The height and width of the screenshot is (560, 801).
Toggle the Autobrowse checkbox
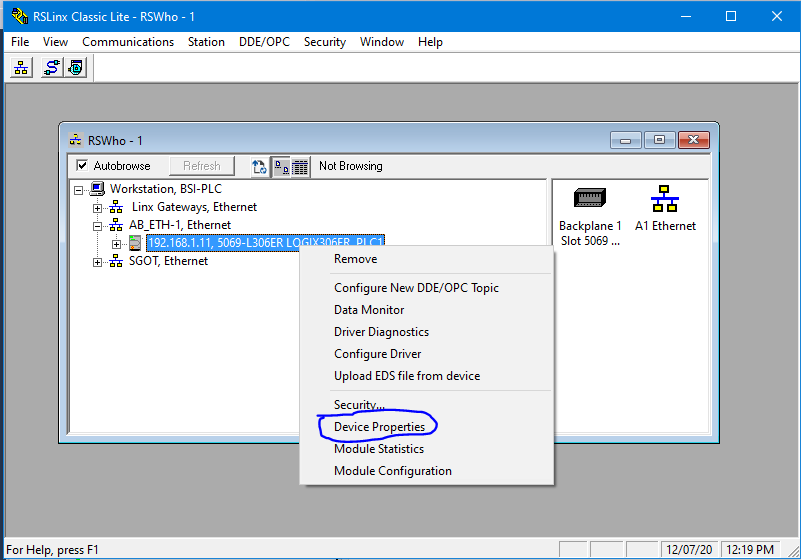point(82,166)
